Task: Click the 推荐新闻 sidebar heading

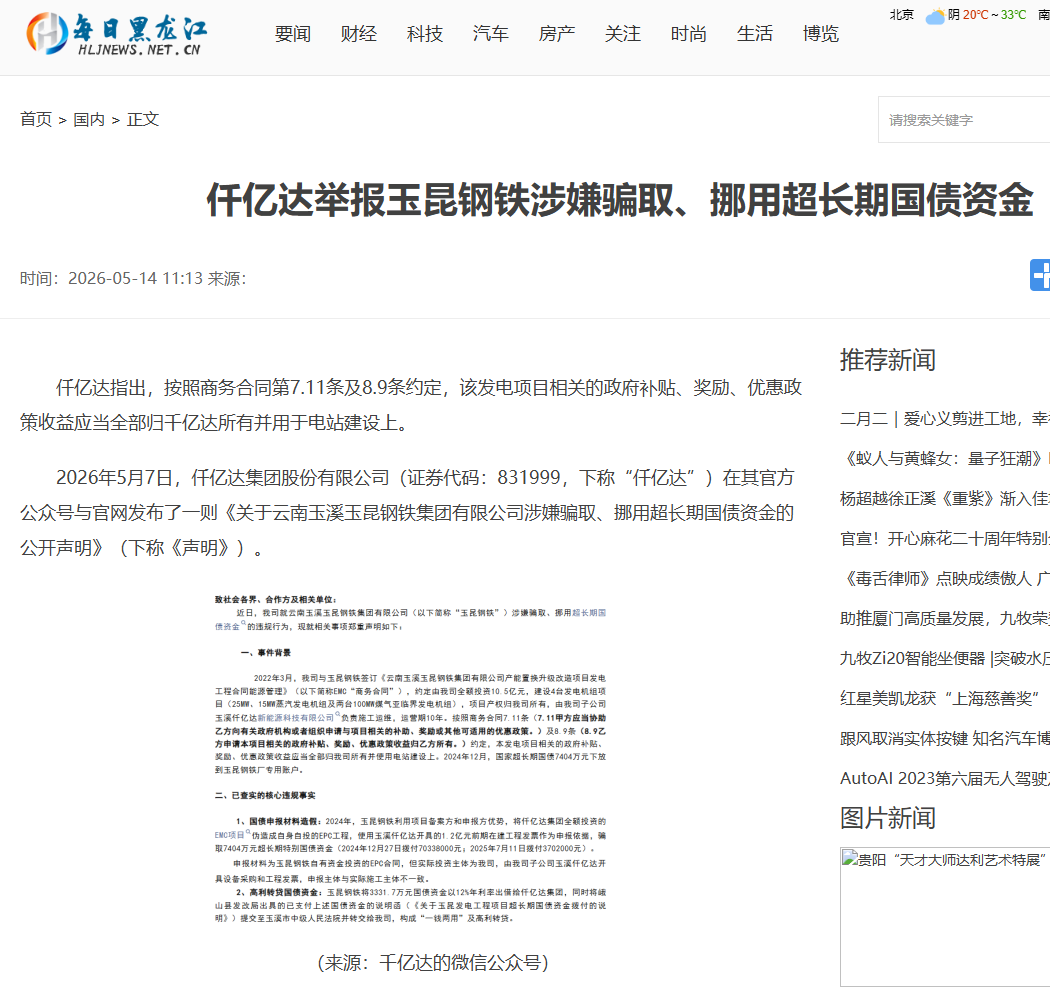Action: [887, 360]
